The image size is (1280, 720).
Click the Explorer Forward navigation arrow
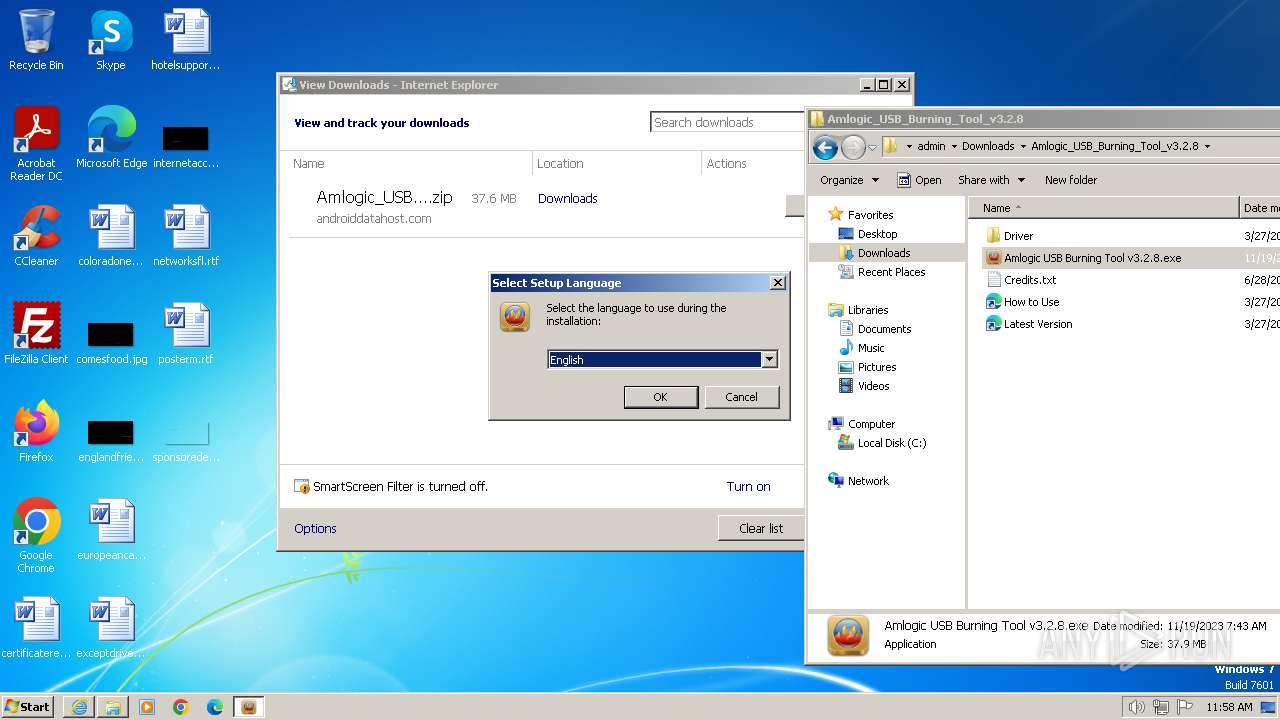tap(853, 148)
